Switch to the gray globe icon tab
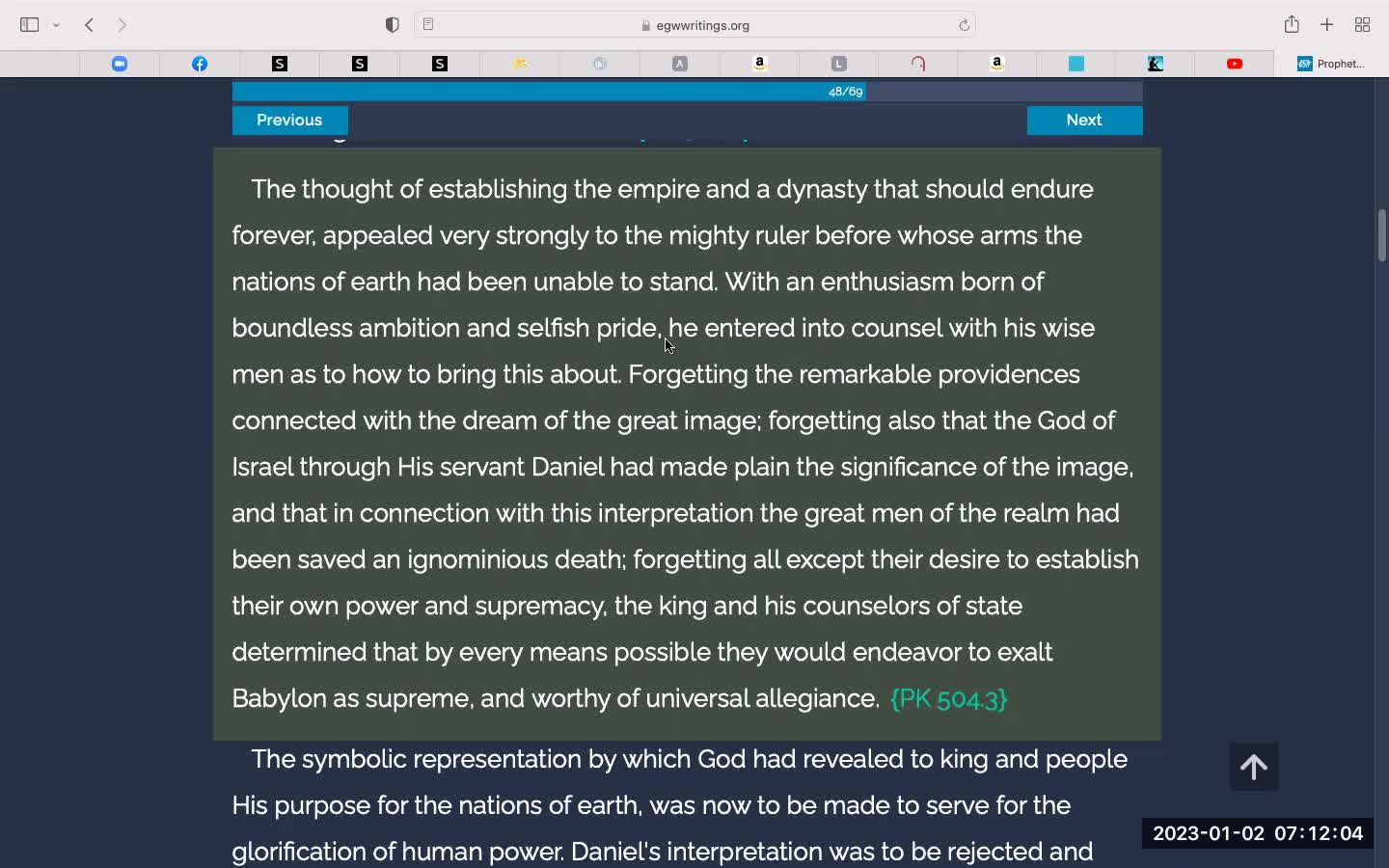Image resolution: width=1389 pixels, height=868 pixels. pos(600,64)
